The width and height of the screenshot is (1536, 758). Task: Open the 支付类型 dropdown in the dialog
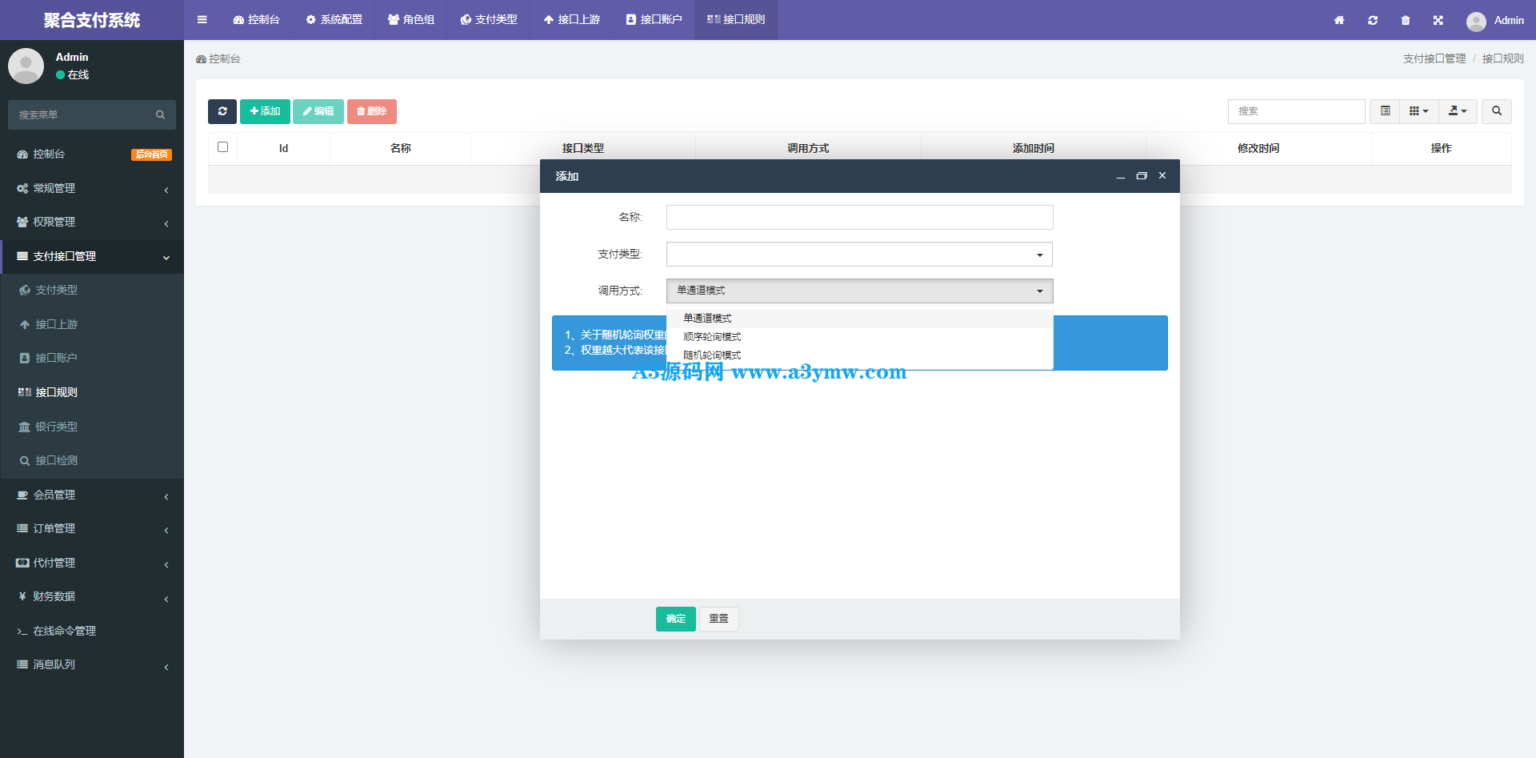tap(859, 254)
